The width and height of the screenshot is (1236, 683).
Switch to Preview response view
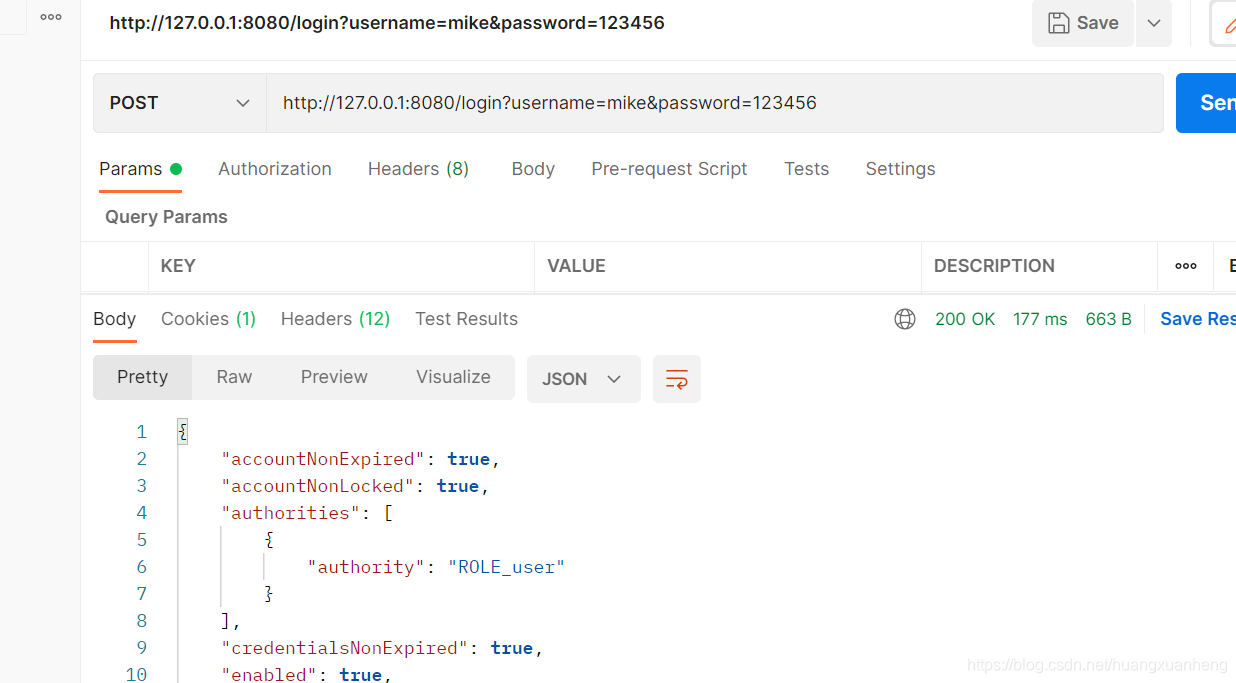(334, 377)
